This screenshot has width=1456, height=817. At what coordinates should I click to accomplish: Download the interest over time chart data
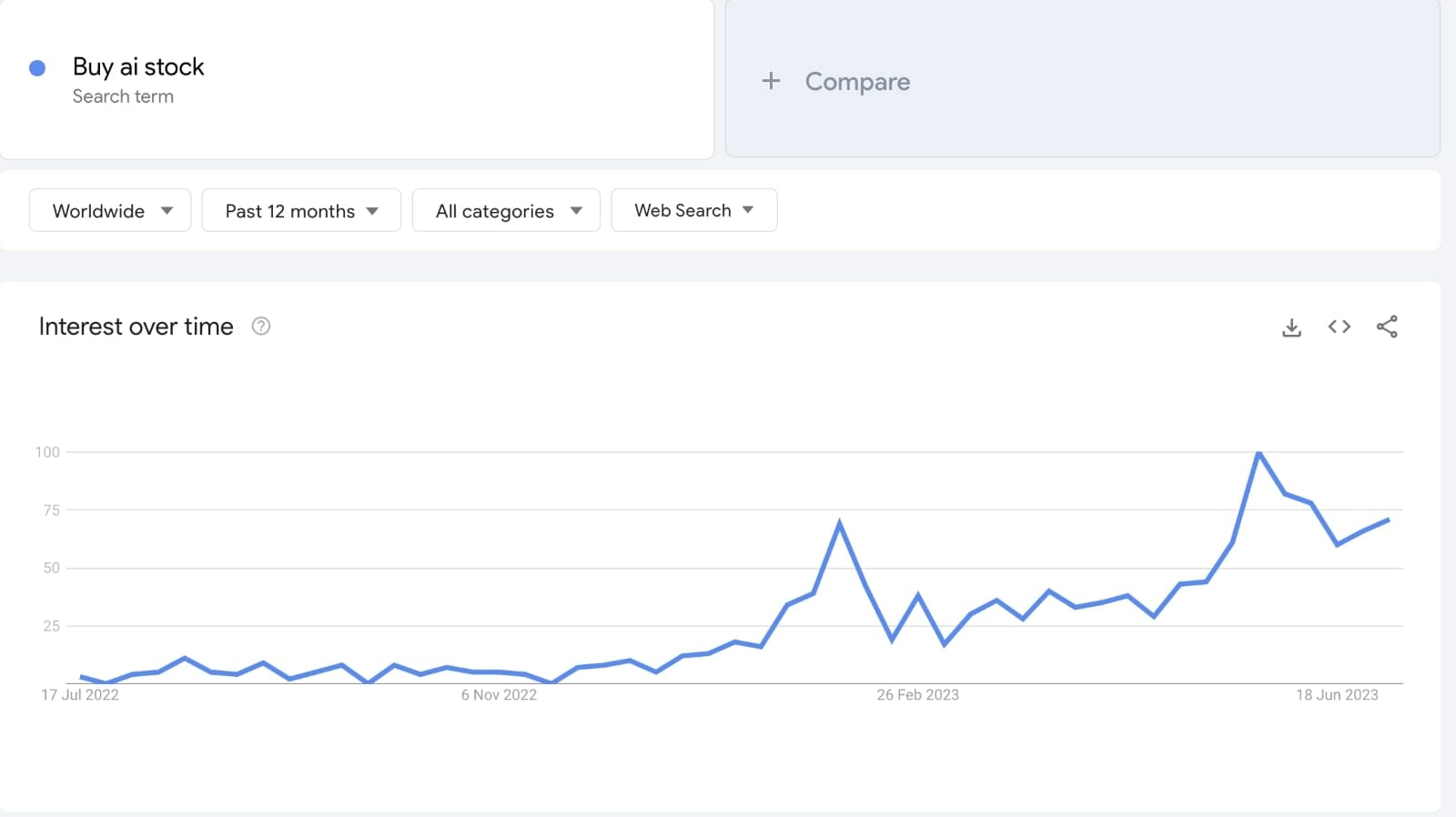tap(1291, 328)
